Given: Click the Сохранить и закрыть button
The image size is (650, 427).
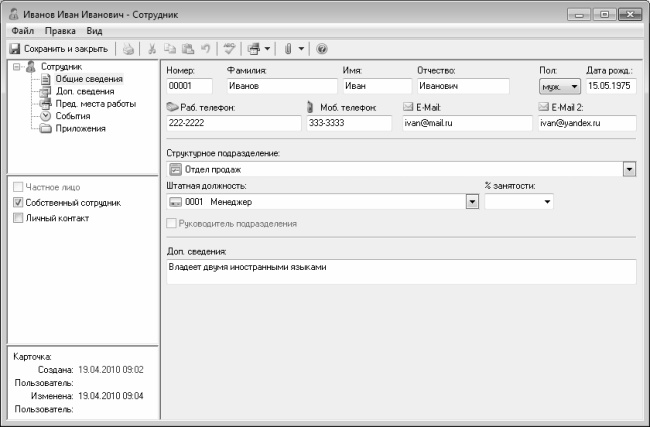Looking at the screenshot, I should pyautogui.click(x=58, y=48).
